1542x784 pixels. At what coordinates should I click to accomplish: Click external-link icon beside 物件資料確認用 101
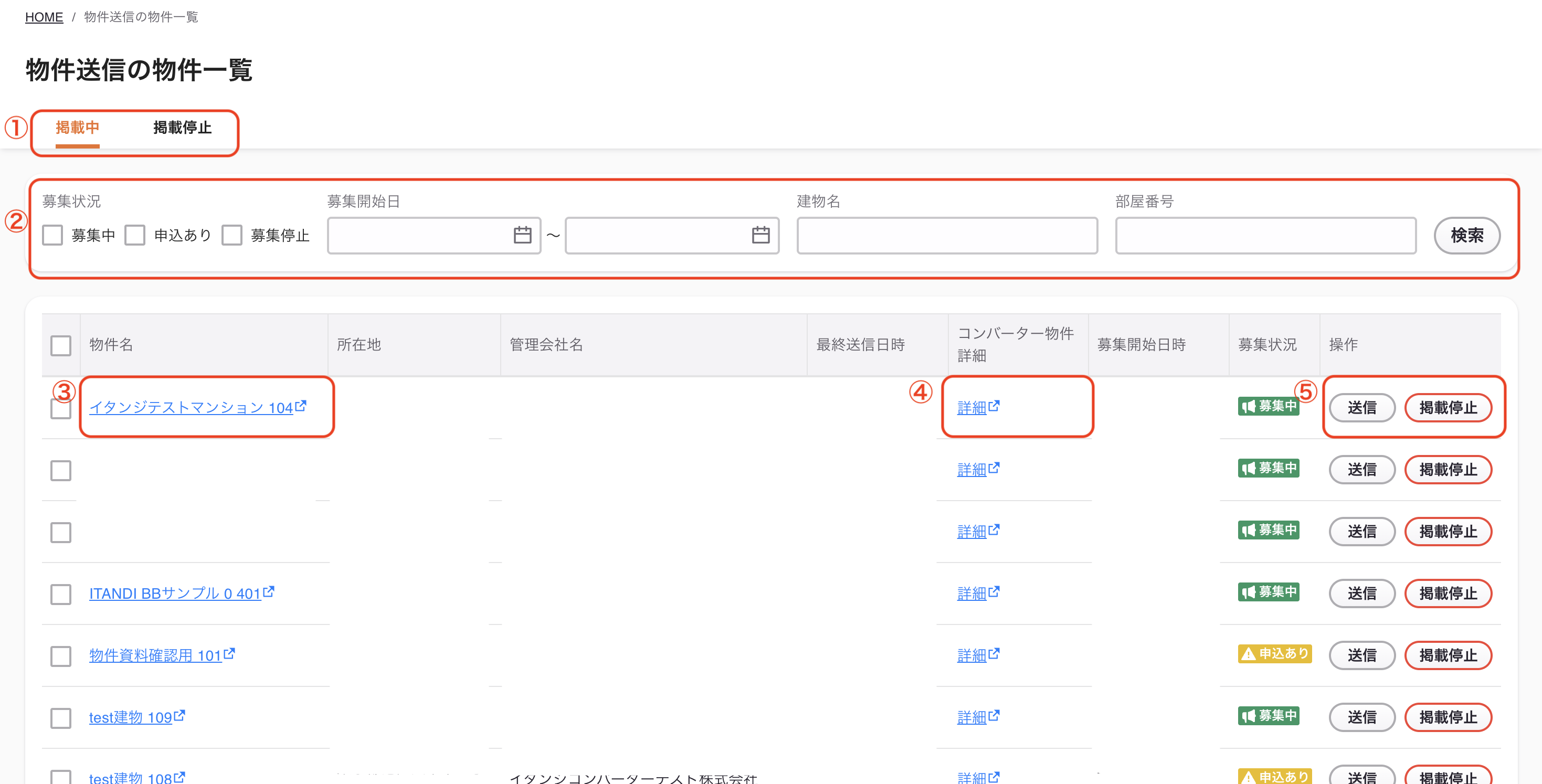coord(229,653)
